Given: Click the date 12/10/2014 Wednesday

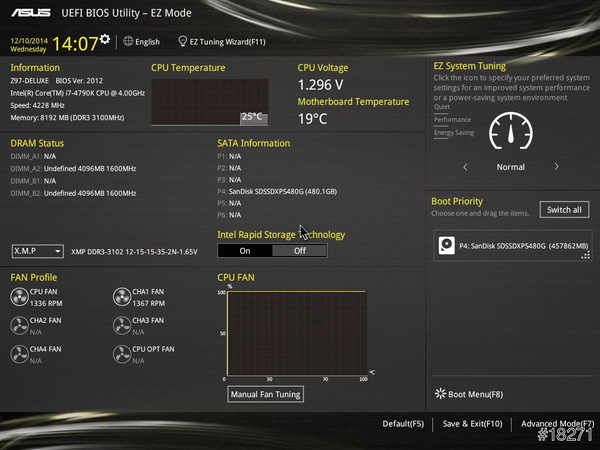Looking at the screenshot, I should point(29,45).
